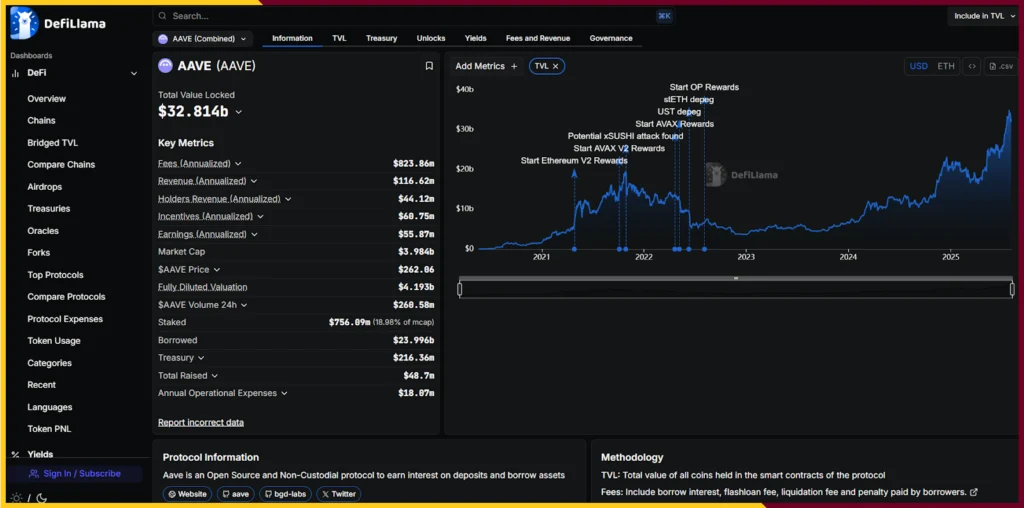Open the aave GitHub link

pos(236,494)
